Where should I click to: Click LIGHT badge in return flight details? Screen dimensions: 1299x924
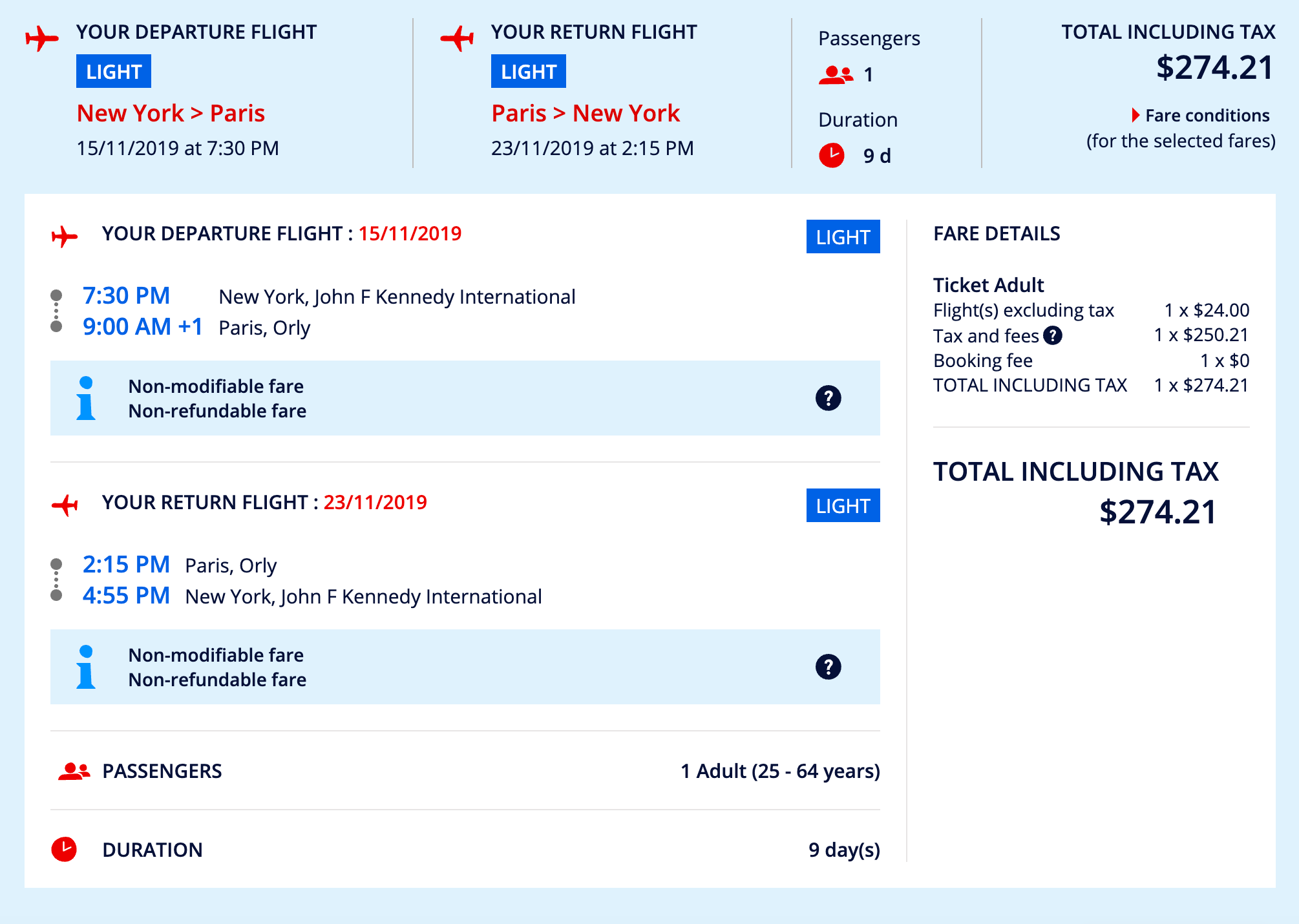(843, 506)
